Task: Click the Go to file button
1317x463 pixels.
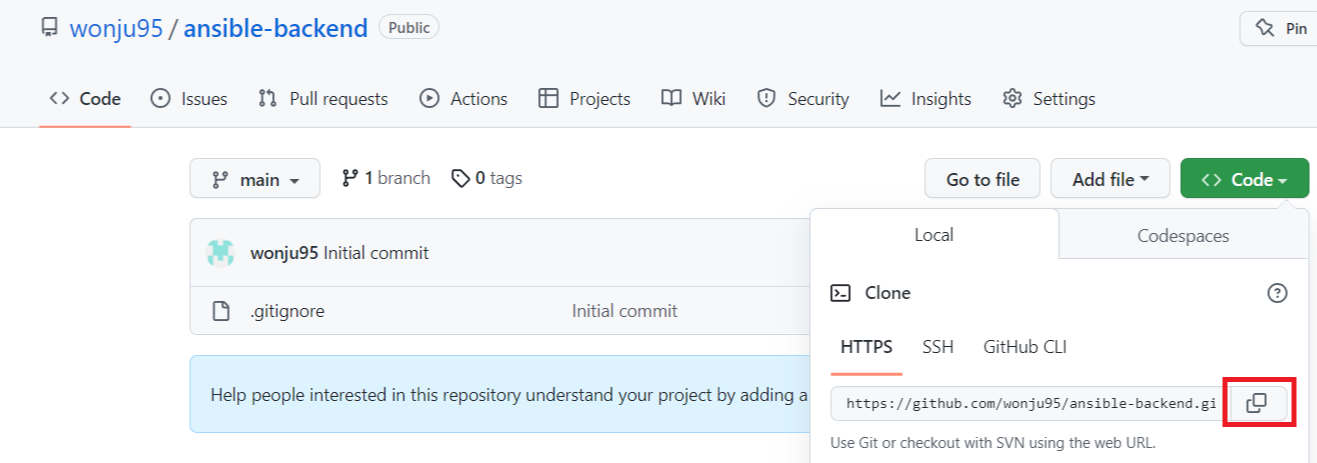Action: (982, 179)
